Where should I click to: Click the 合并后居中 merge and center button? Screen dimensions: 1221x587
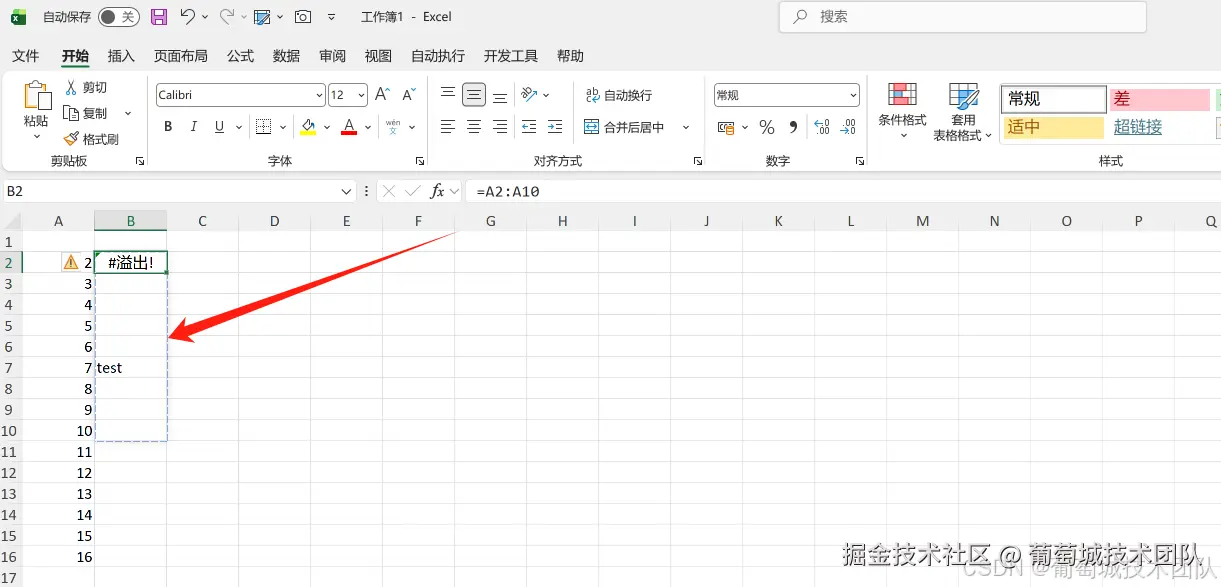(625, 127)
